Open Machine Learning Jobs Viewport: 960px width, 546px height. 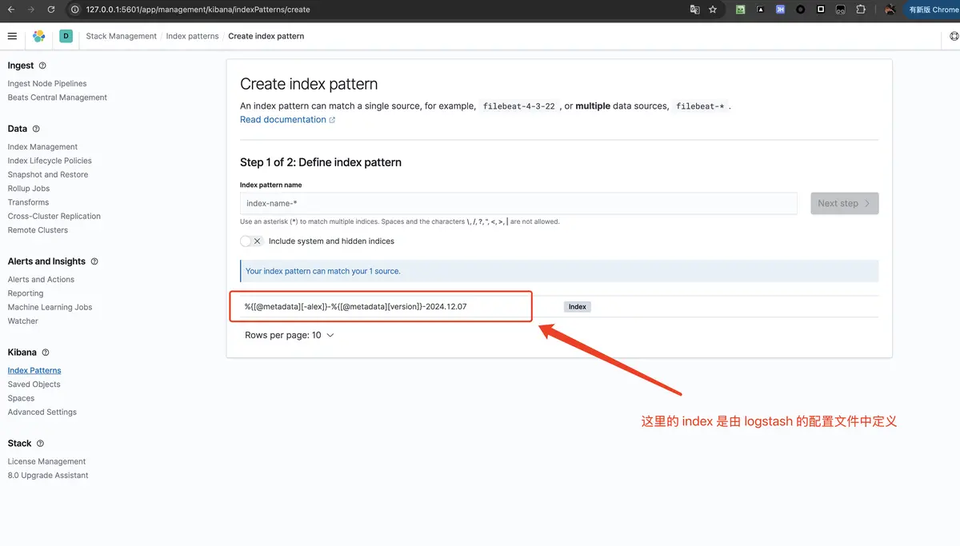[50, 307]
